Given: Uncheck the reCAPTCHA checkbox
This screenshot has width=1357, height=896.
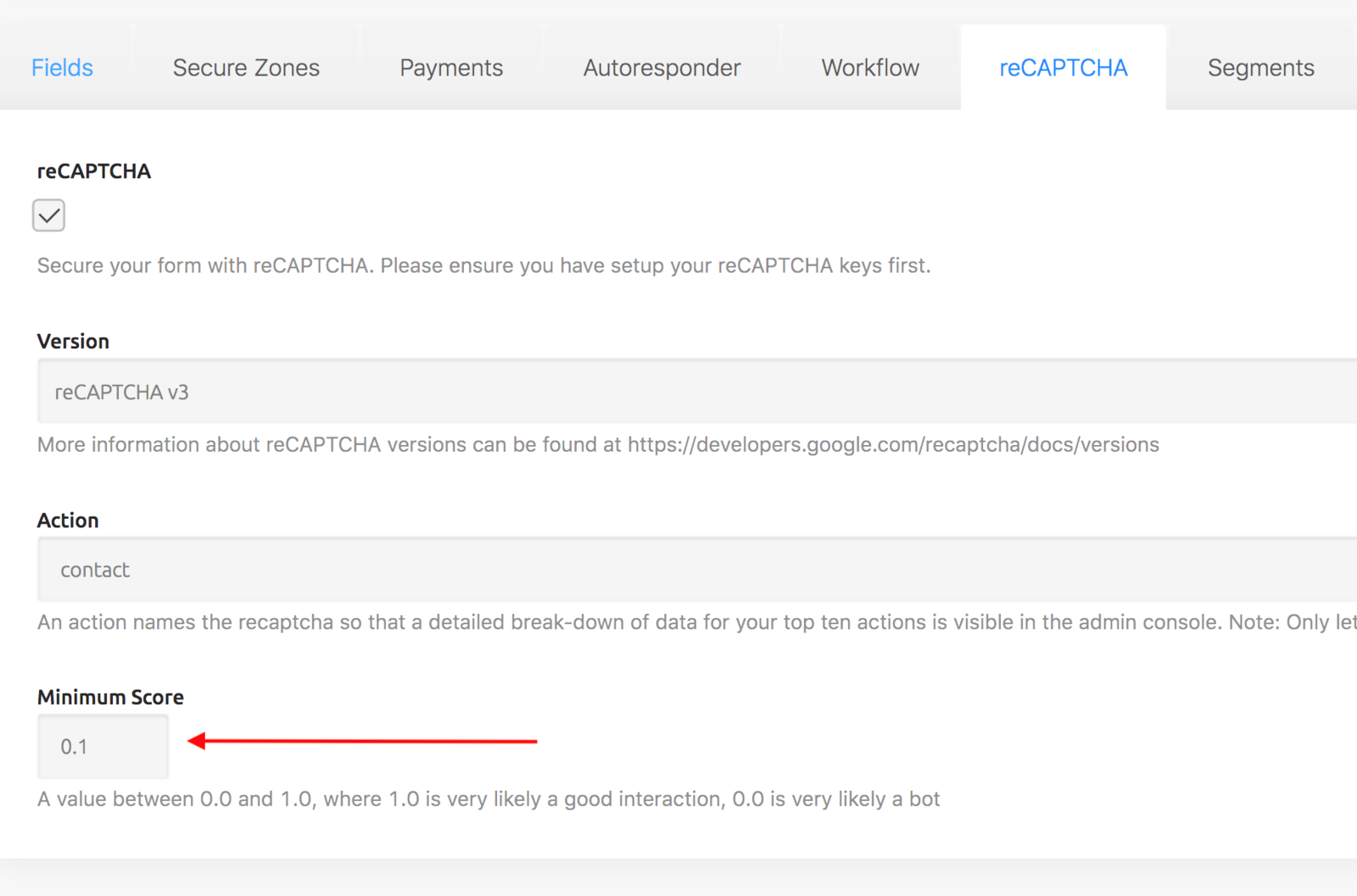Looking at the screenshot, I should [x=49, y=215].
